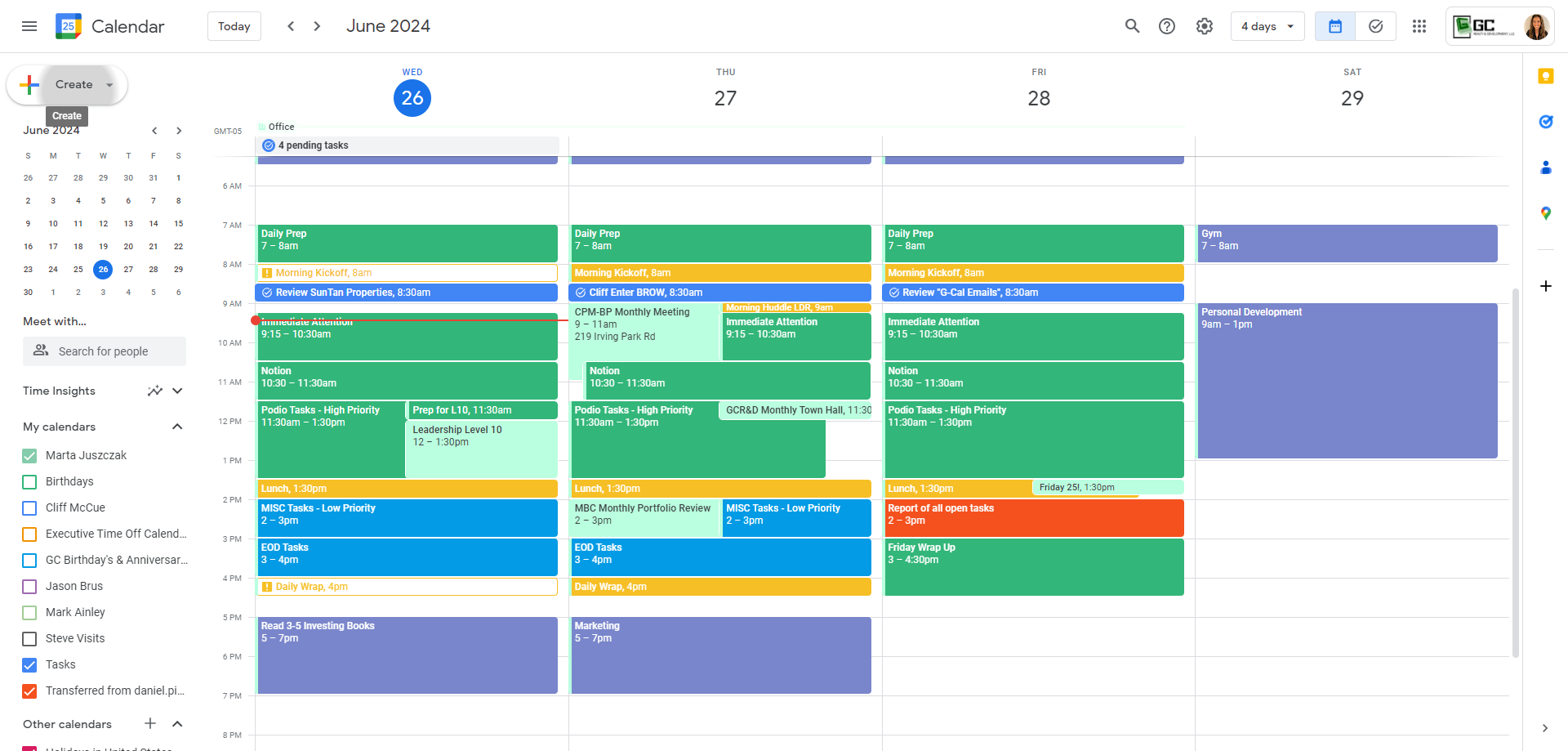Viewport: 1568px width, 751px height.
Task: Open Google Maps side panel icon
Action: coord(1545,213)
